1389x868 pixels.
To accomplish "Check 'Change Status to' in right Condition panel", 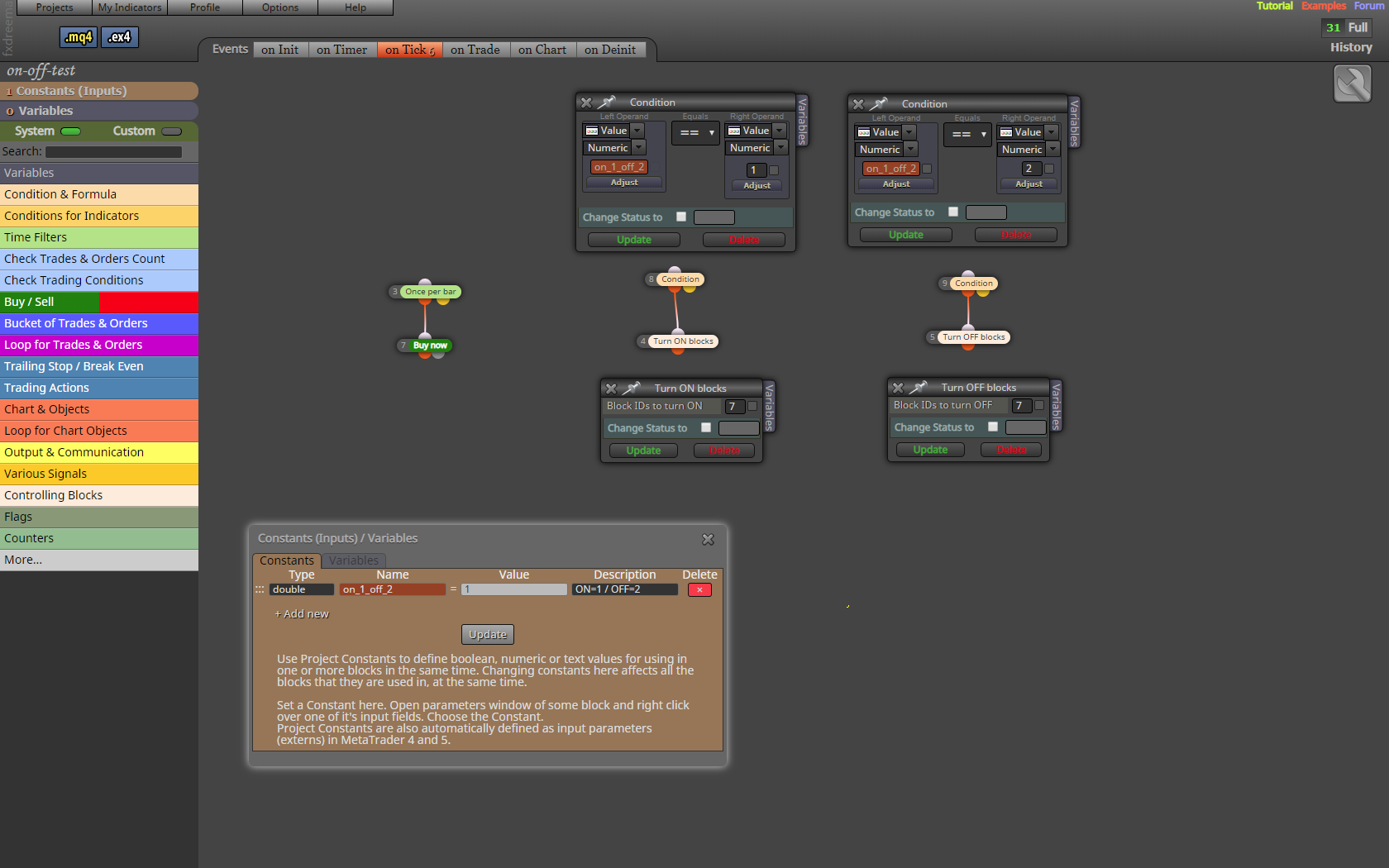I will coord(953,212).
